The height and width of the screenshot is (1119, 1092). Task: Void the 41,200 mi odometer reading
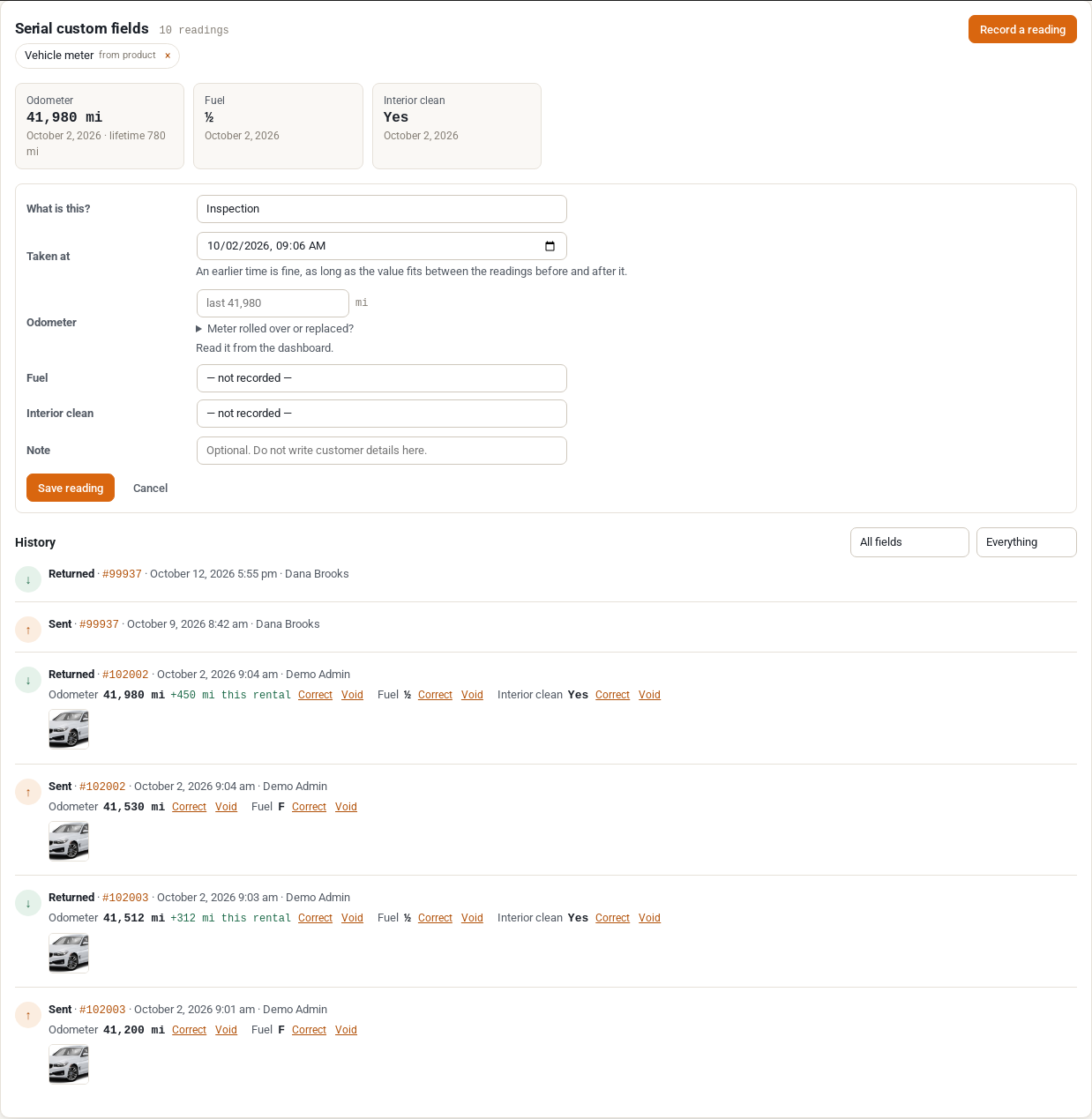click(226, 1030)
